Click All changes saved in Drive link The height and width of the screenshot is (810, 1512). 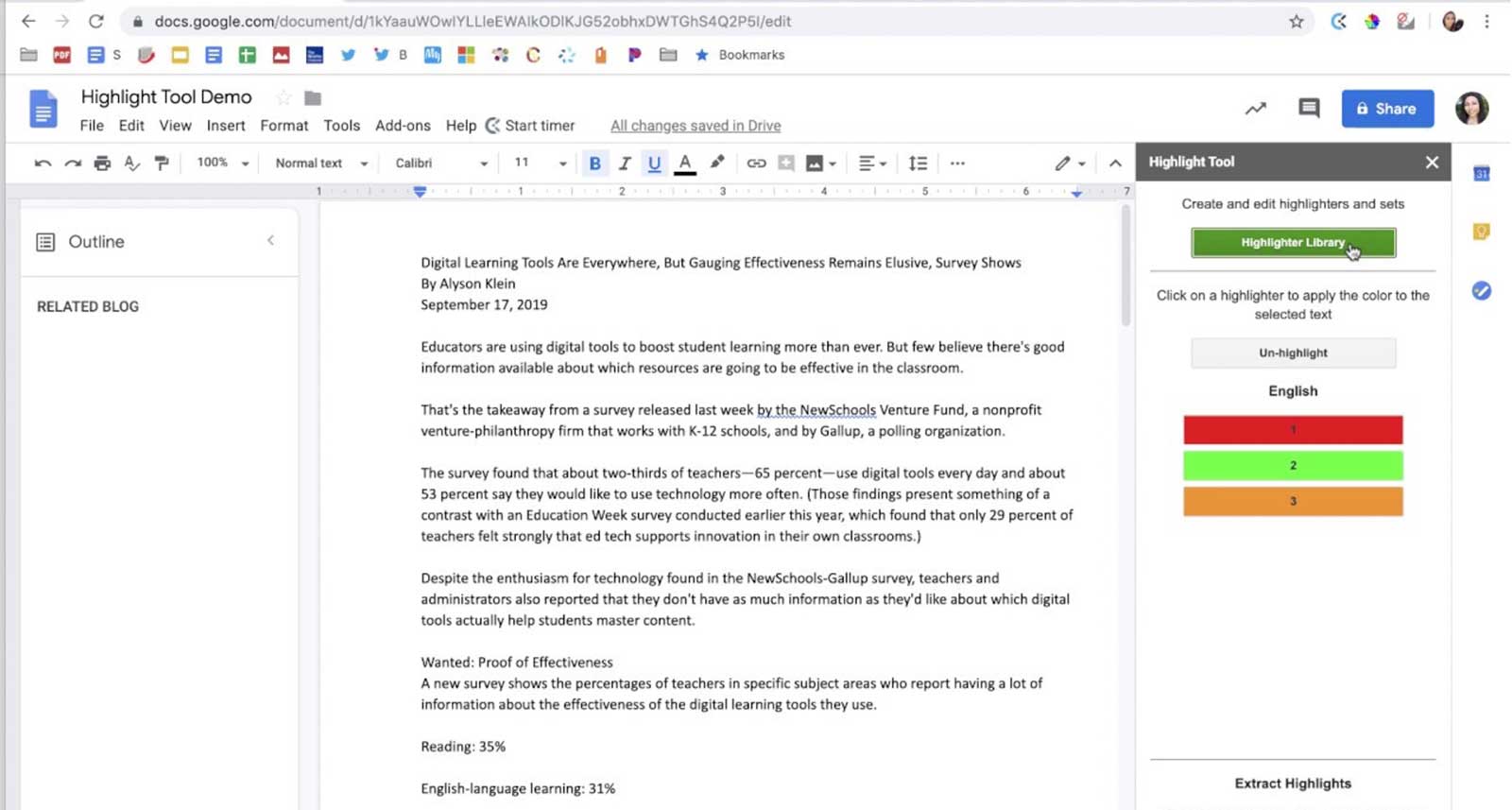[696, 126]
